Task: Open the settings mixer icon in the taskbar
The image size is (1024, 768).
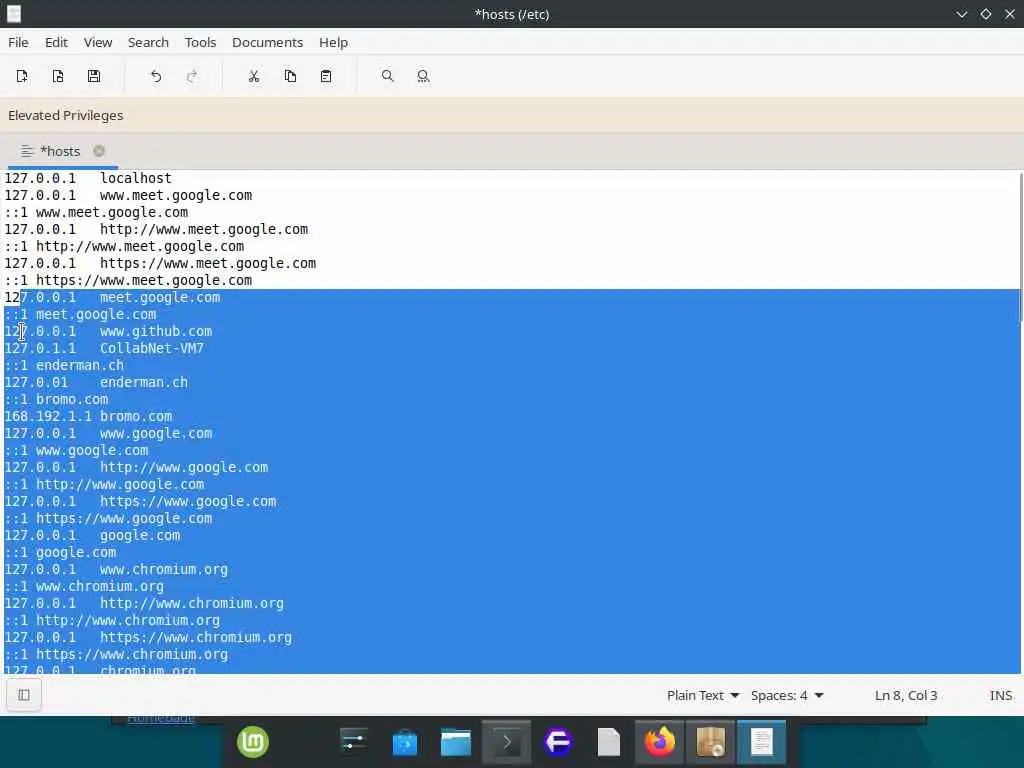Action: [x=354, y=743]
